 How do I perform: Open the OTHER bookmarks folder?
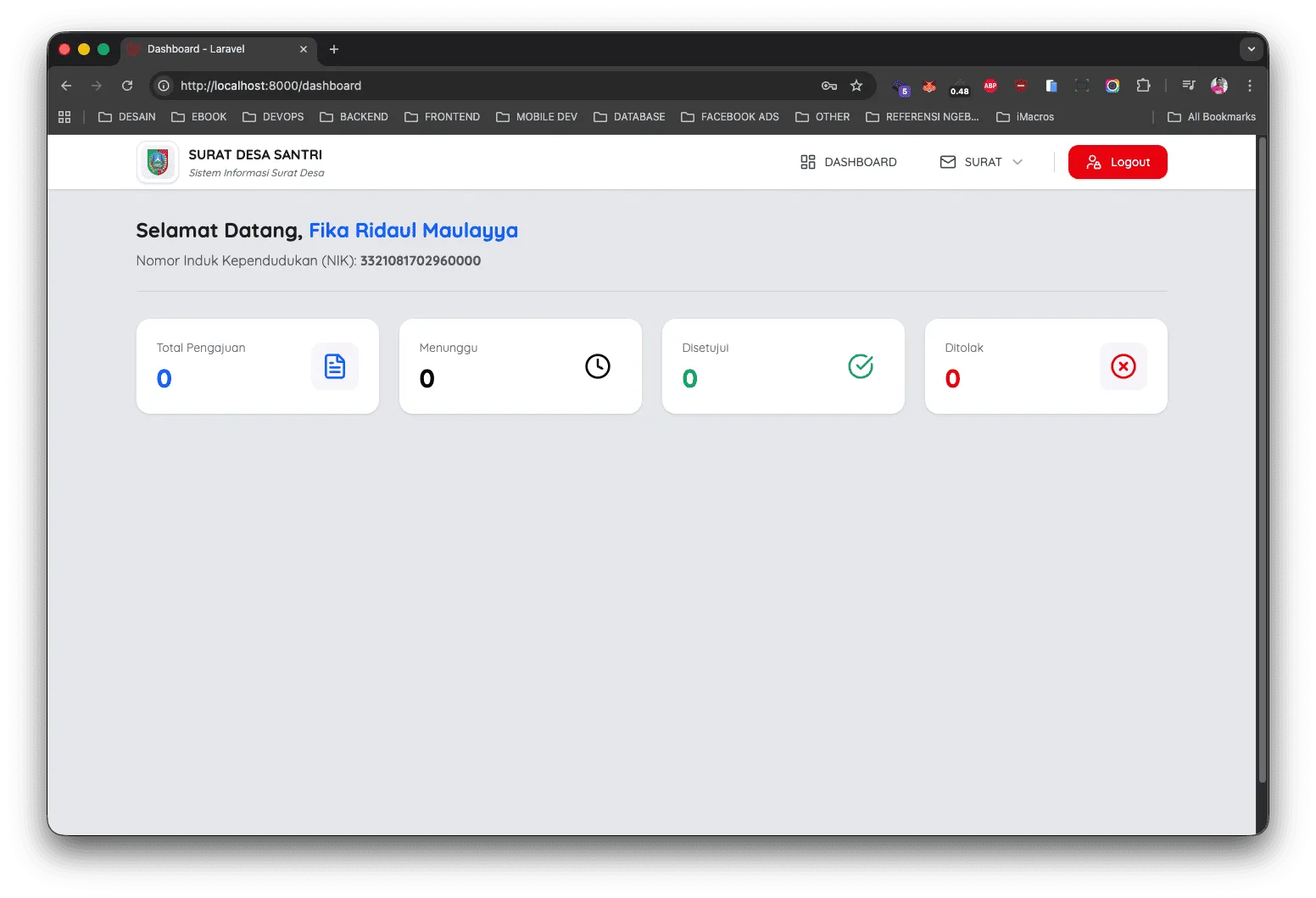(x=822, y=117)
